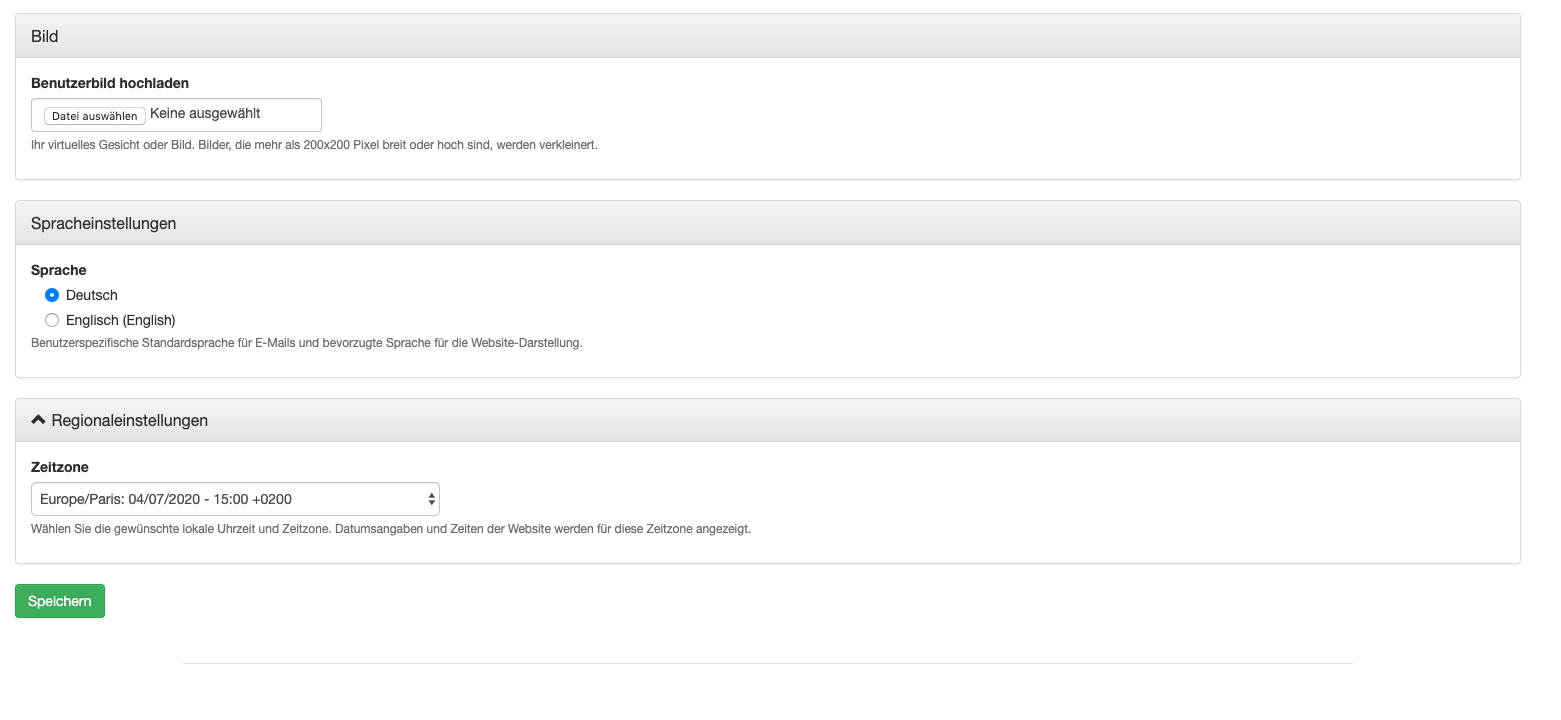The height and width of the screenshot is (720, 1561).
Task: Click the Englisch (English) label text
Action: [121, 320]
